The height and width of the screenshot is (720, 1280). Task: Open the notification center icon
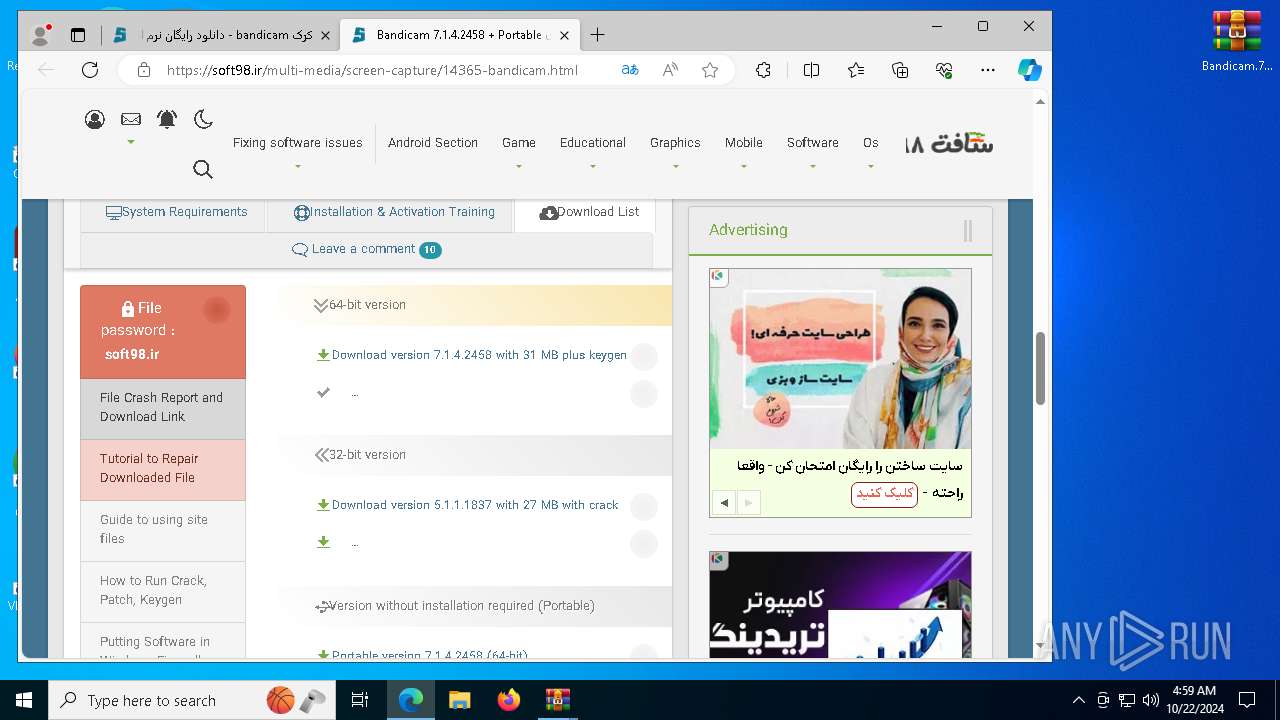[x=1247, y=700]
